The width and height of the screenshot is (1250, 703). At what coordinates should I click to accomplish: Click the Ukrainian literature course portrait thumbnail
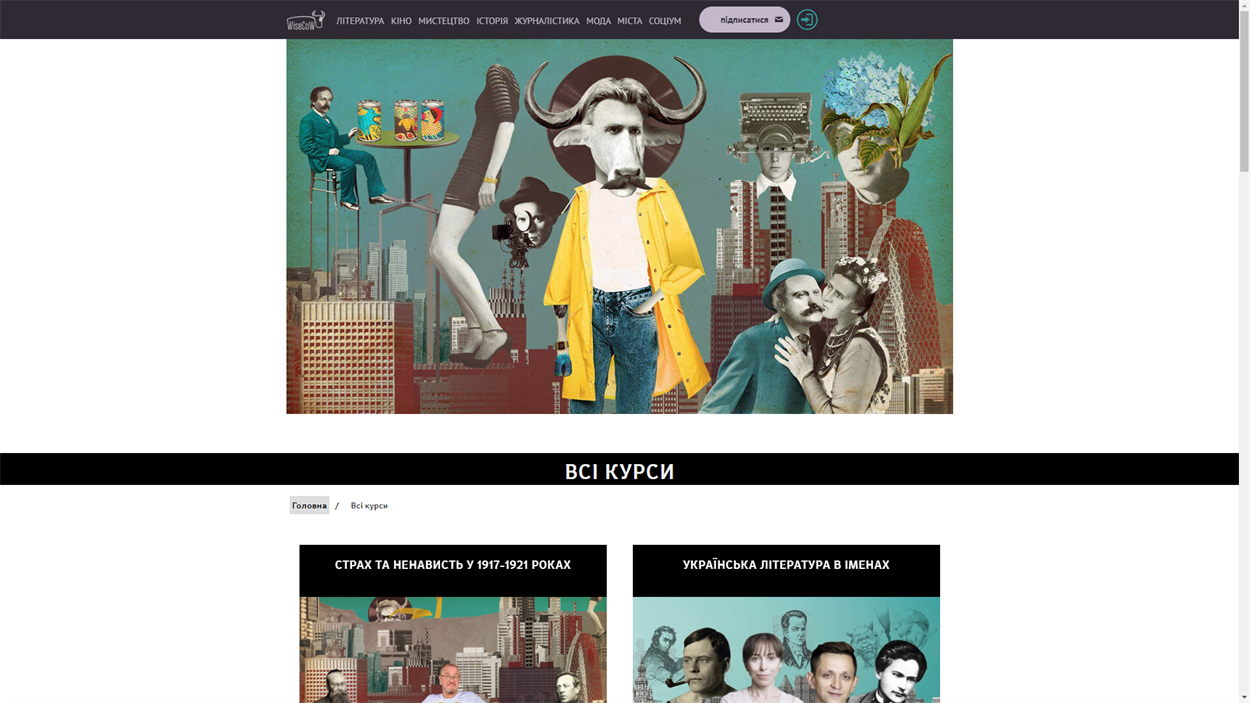786,650
